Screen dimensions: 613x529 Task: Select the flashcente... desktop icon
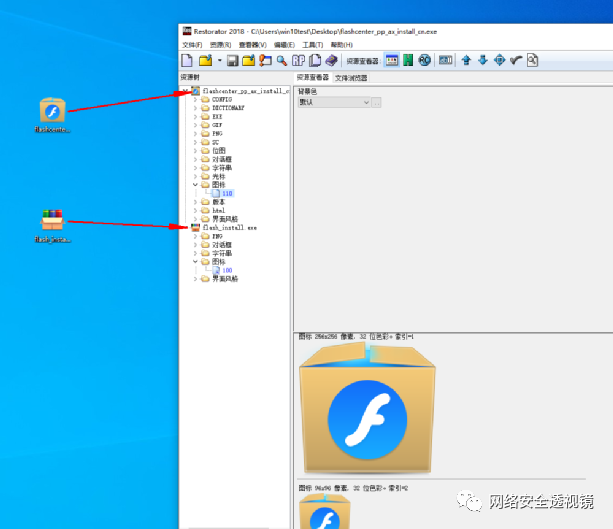pos(52,115)
